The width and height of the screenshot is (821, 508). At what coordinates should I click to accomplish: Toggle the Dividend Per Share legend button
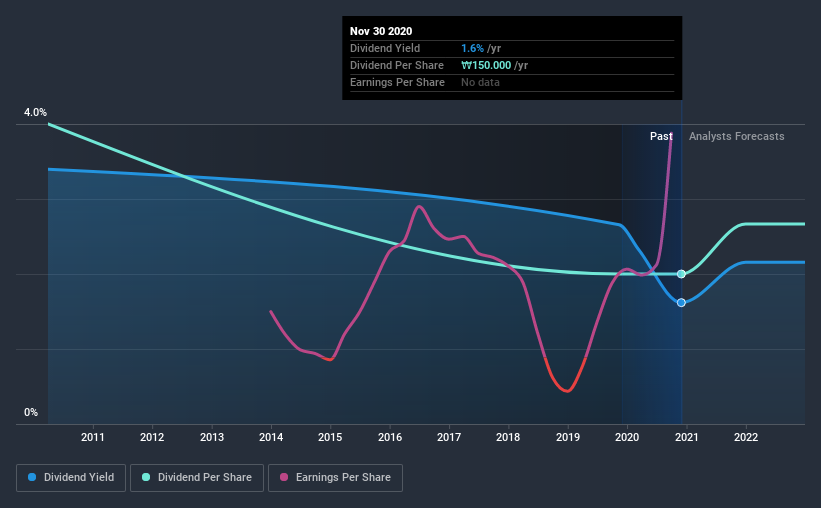pyautogui.click(x=197, y=478)
